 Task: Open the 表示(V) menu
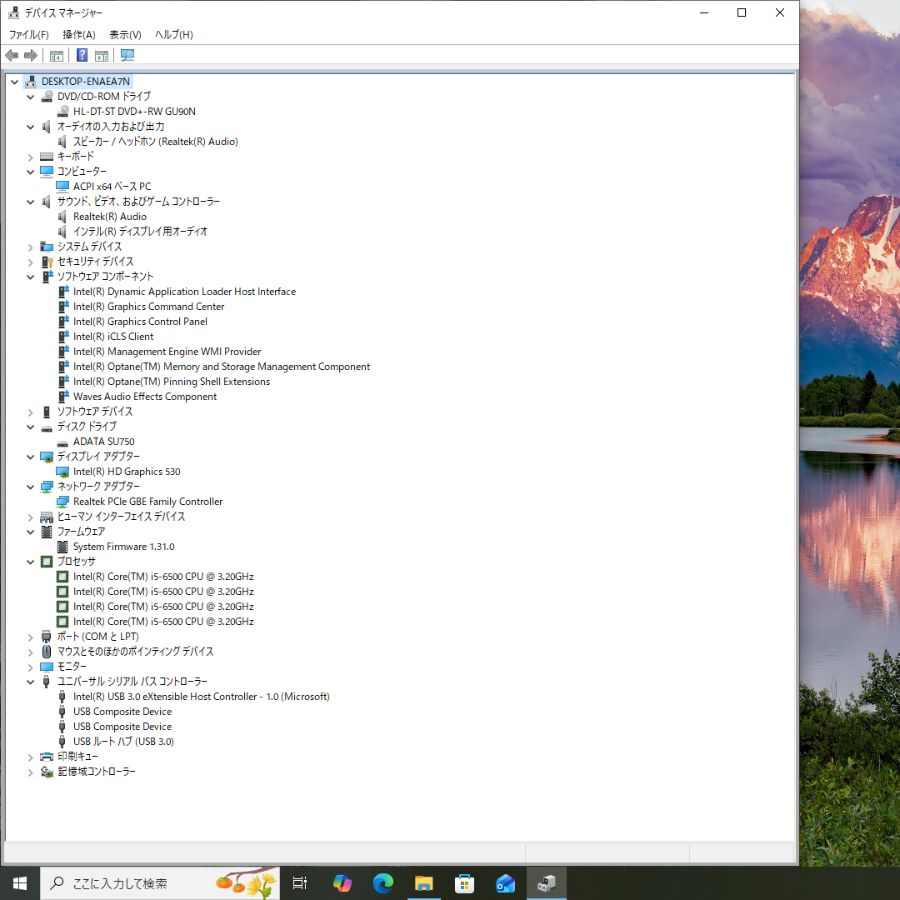(x=124, y=34)
